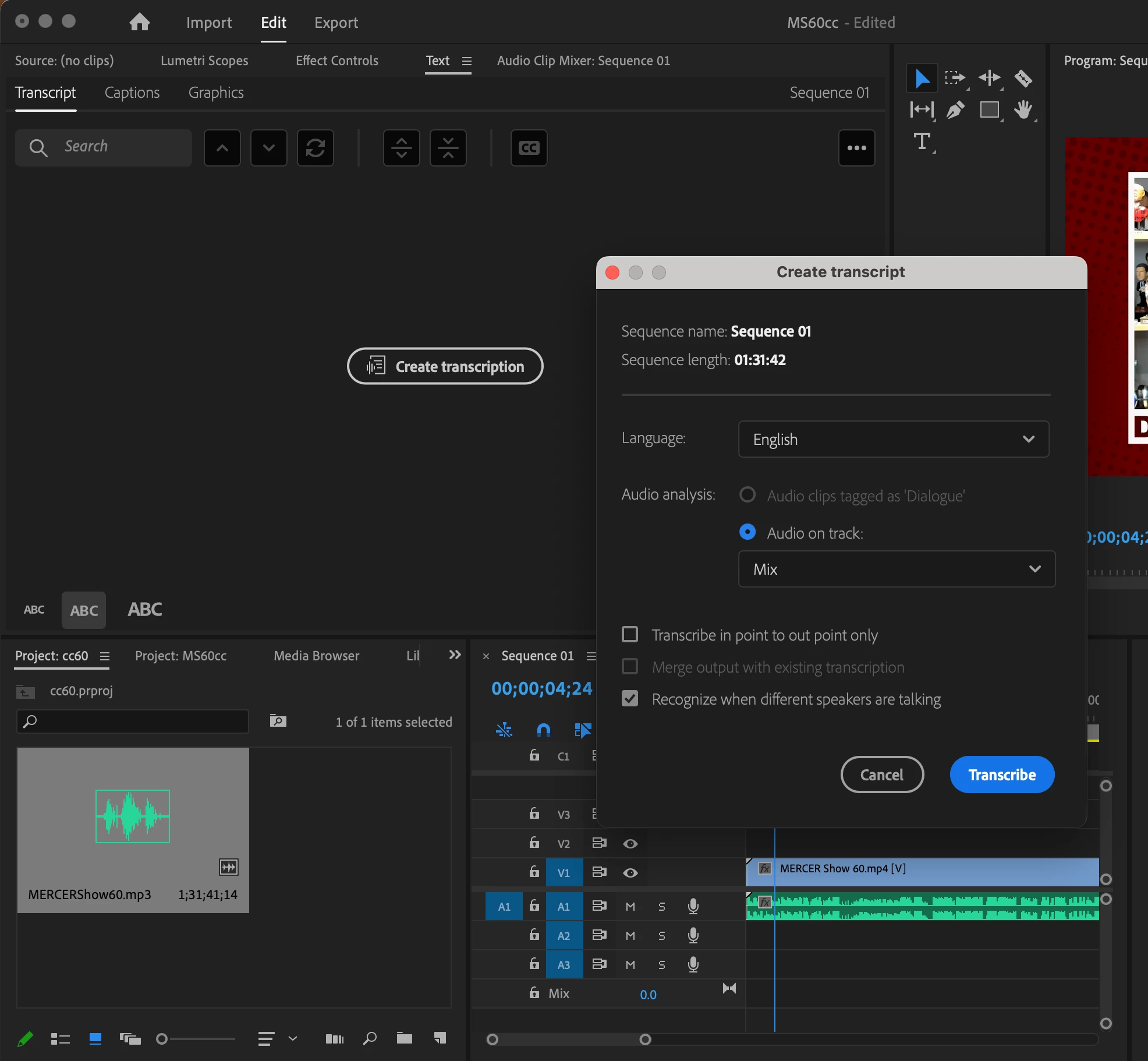Check Transcribe in point to out point only

pos(630,634)
